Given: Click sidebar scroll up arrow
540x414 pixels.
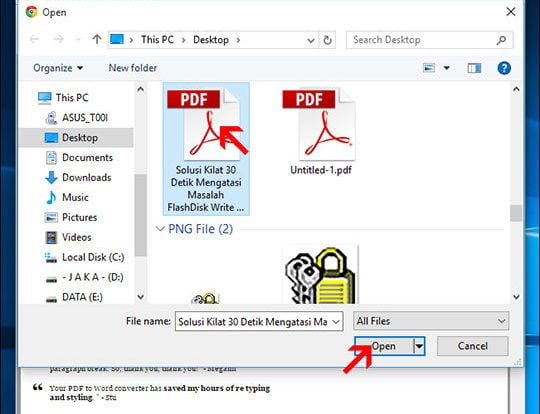Looking at the screenshot, I should coord(141,89).
